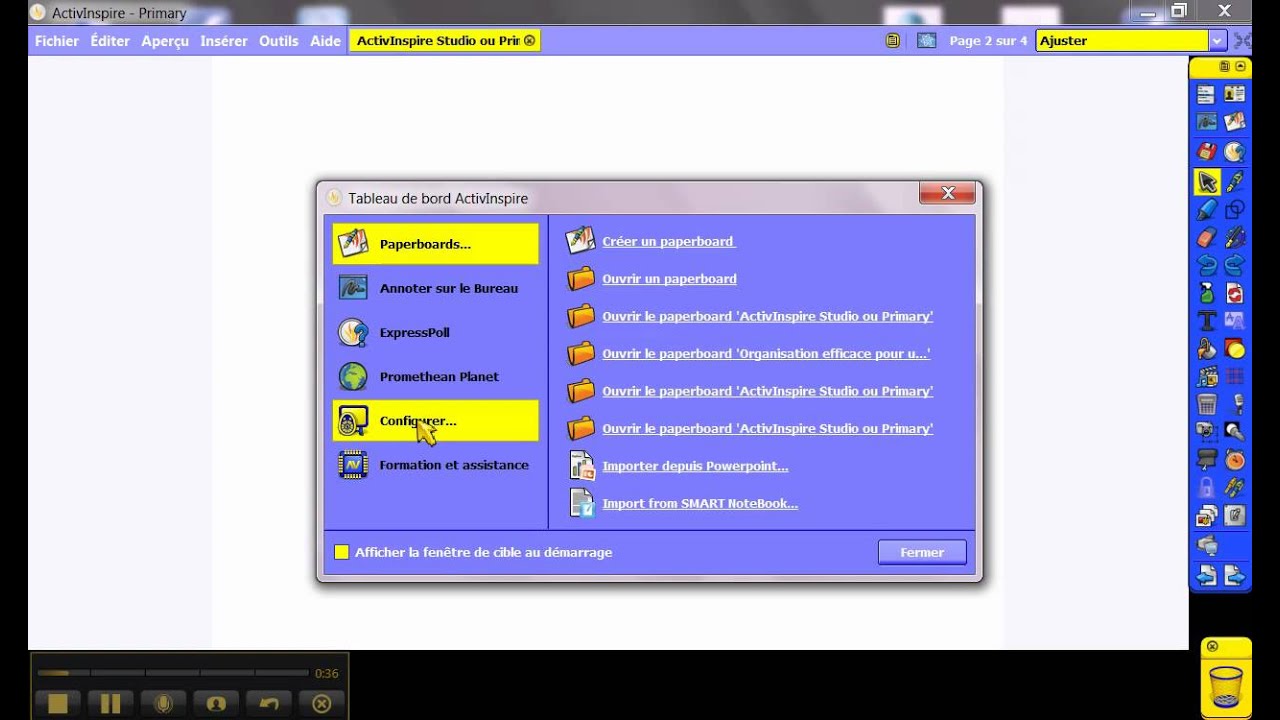Click the Camera capture tool

click(x=1207, y=432)
